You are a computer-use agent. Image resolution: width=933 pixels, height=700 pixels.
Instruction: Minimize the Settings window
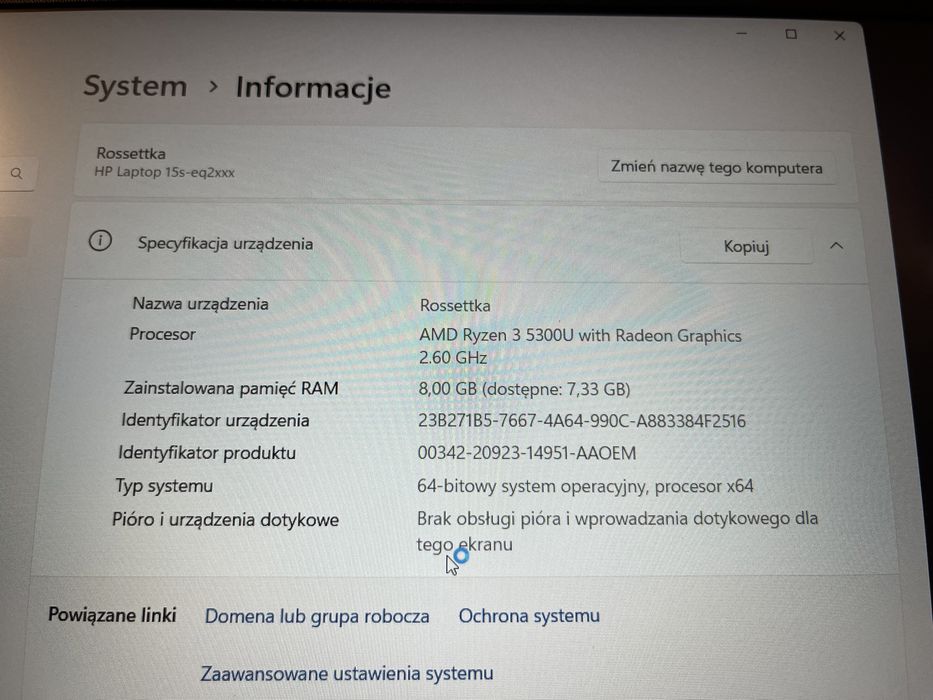click(741, 33)
